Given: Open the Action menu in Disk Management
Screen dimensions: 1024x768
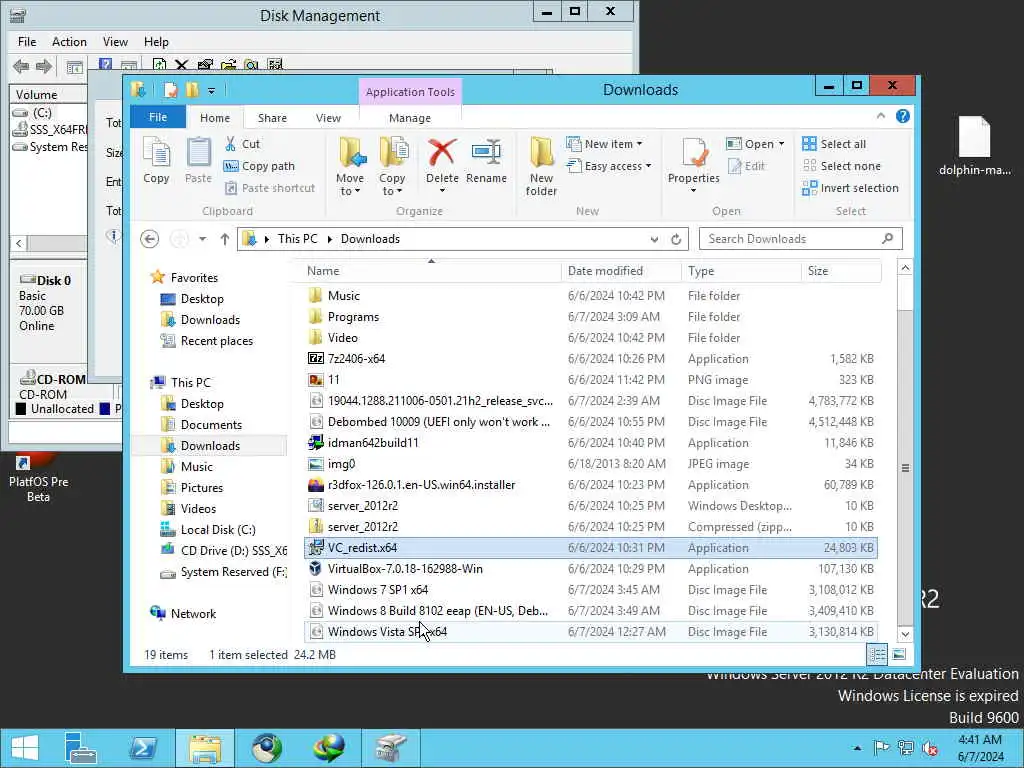Looking at the screenshot, I should [69, 42].
